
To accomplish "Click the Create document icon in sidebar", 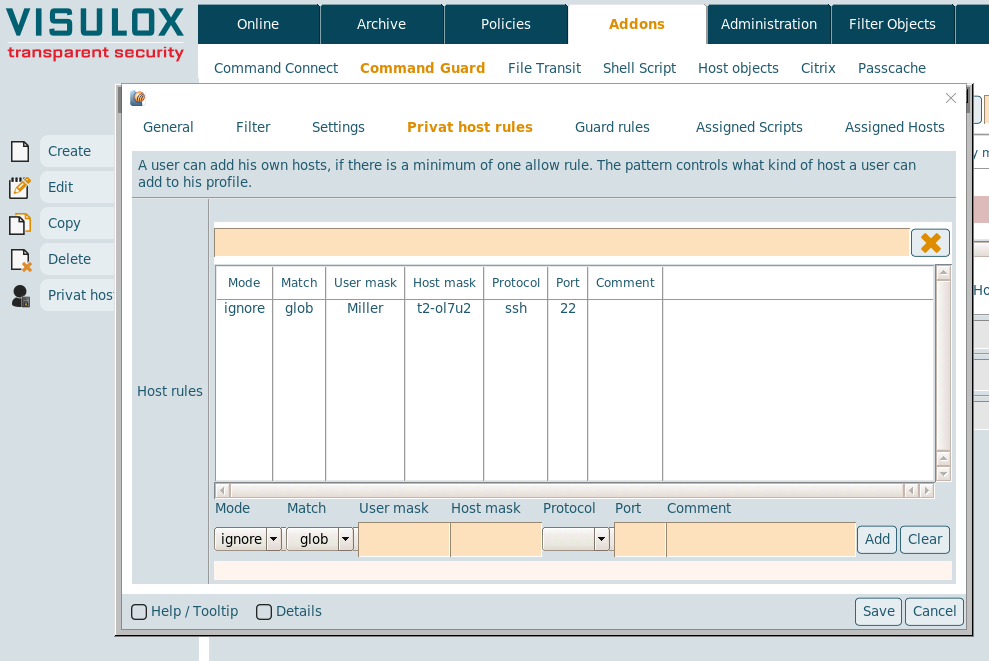I will point(20,152).
